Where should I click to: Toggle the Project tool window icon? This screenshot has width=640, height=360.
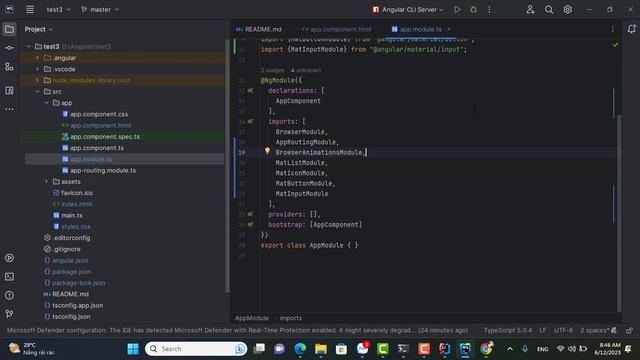9,29
